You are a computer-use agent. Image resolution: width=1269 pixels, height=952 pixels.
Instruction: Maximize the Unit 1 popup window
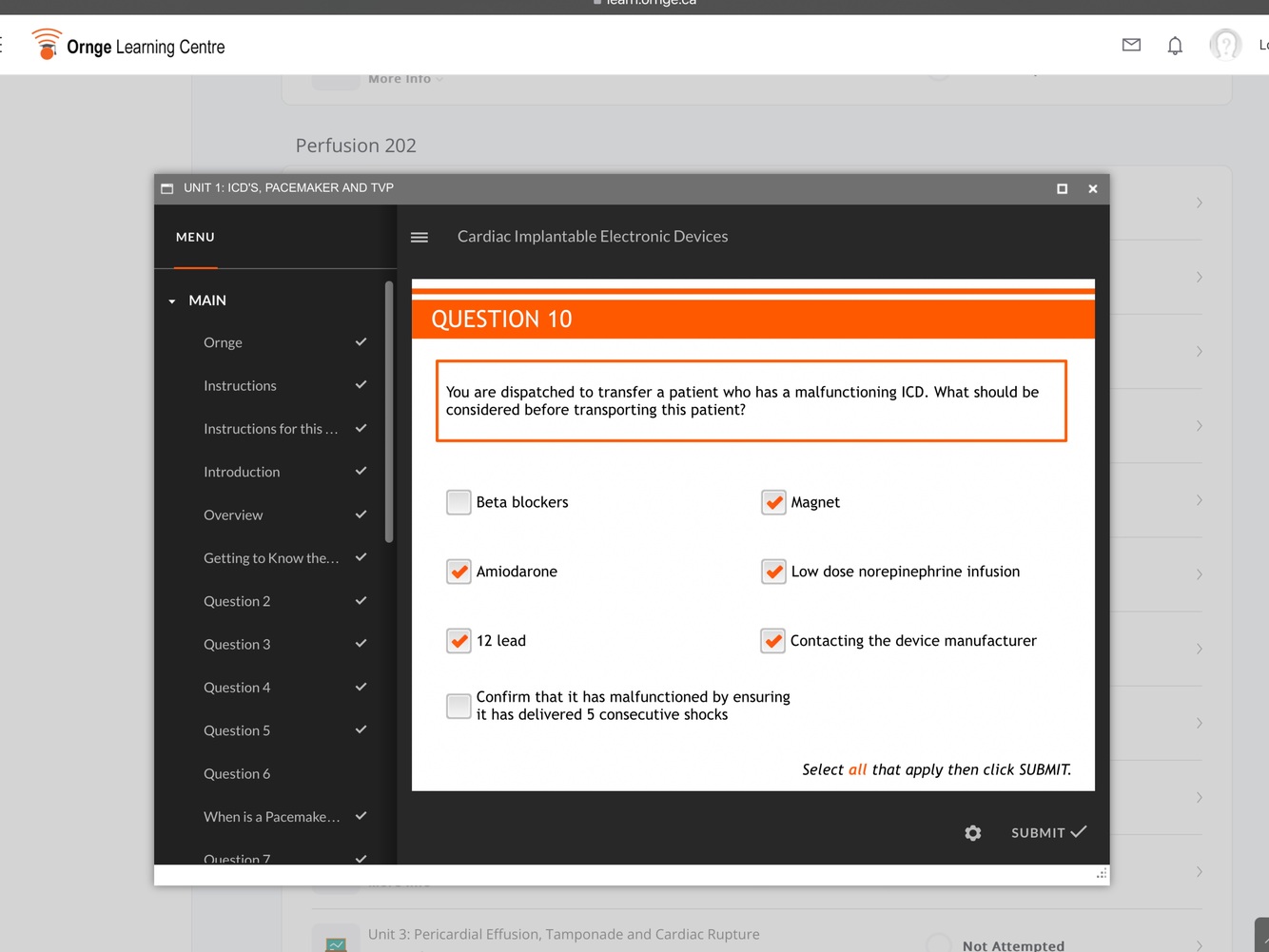click(1063, 188)
